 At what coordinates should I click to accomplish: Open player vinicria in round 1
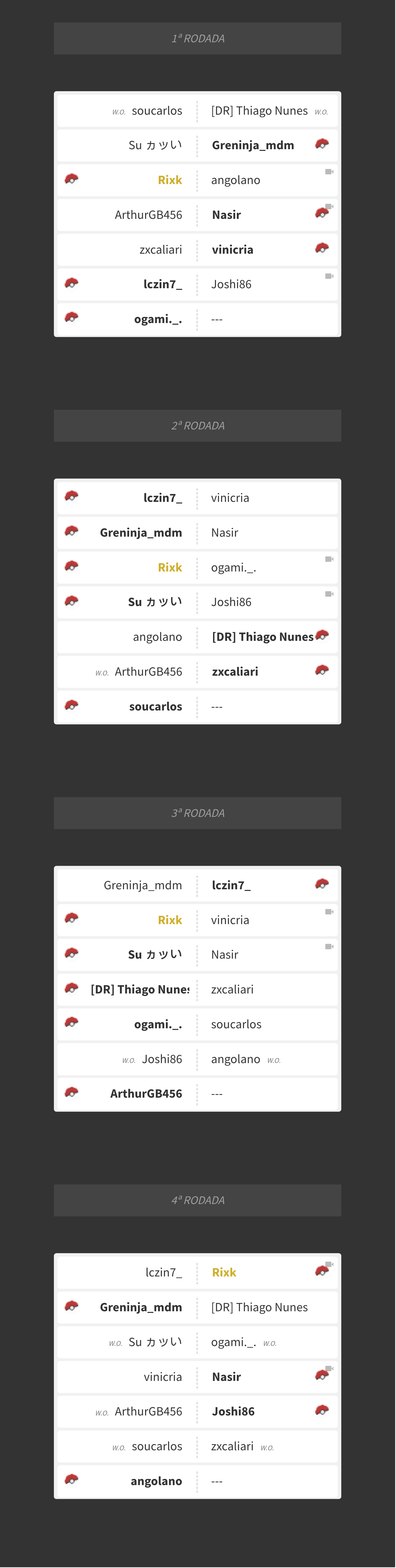coord(232,250)
